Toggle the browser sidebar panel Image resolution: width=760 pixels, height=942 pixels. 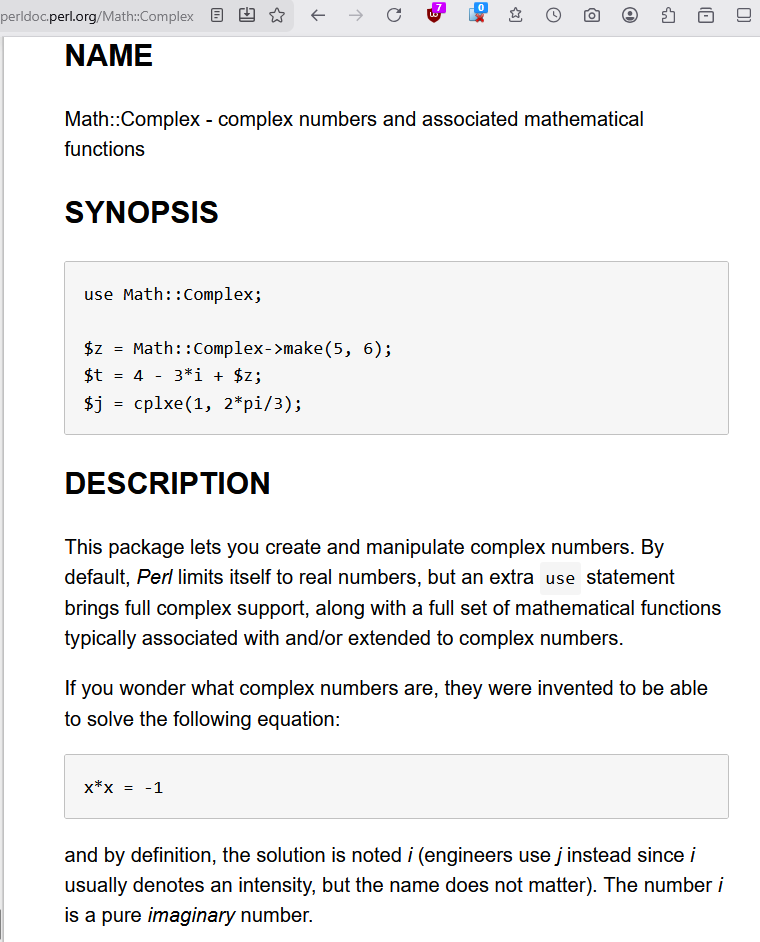(742, 16)
